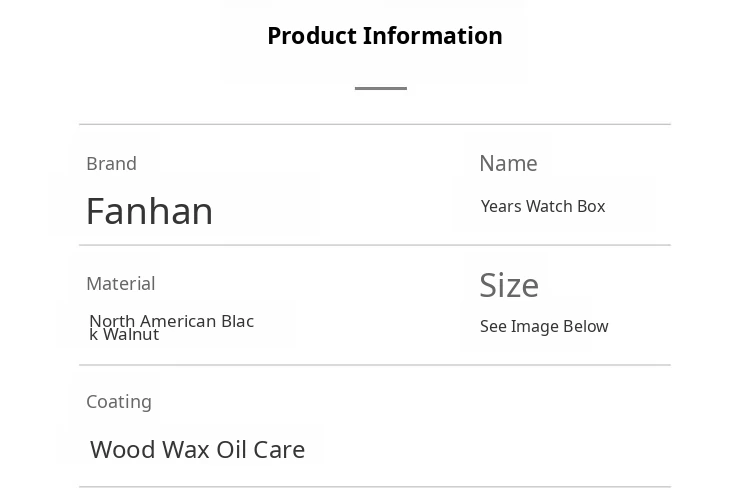Click the Fanhan brand value
Image resolution: width=750 pixels, height=498 pixels.
[149, 211]
